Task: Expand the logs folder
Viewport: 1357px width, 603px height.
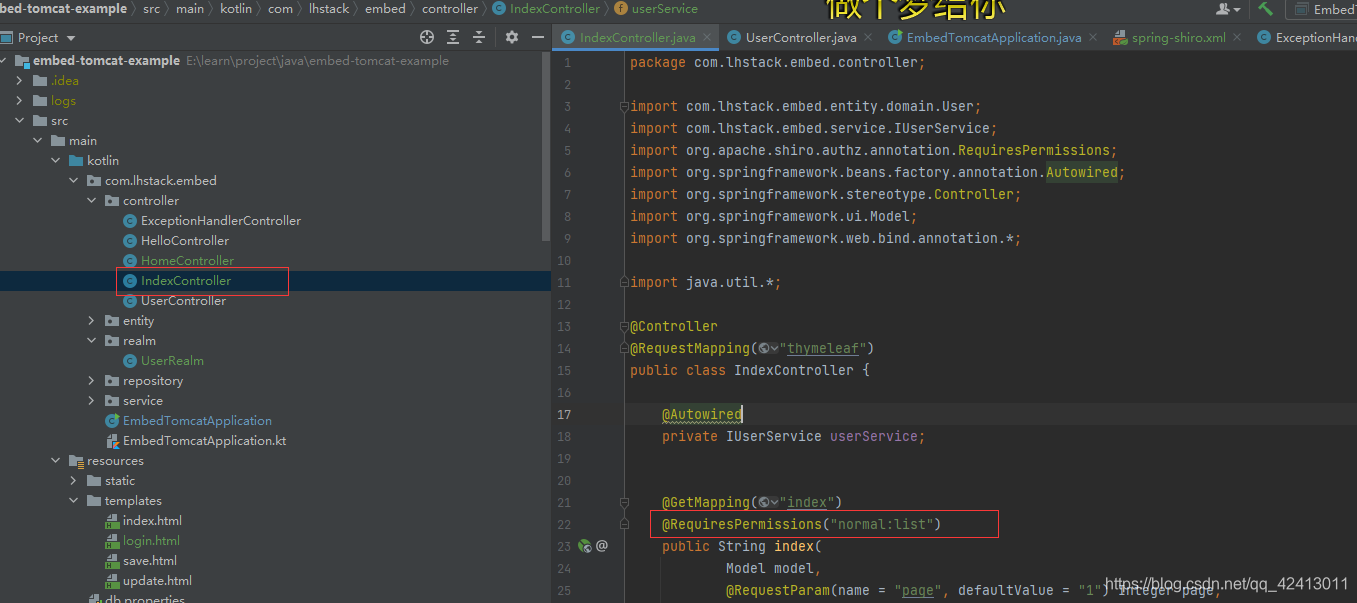Action: click(19, 101)
